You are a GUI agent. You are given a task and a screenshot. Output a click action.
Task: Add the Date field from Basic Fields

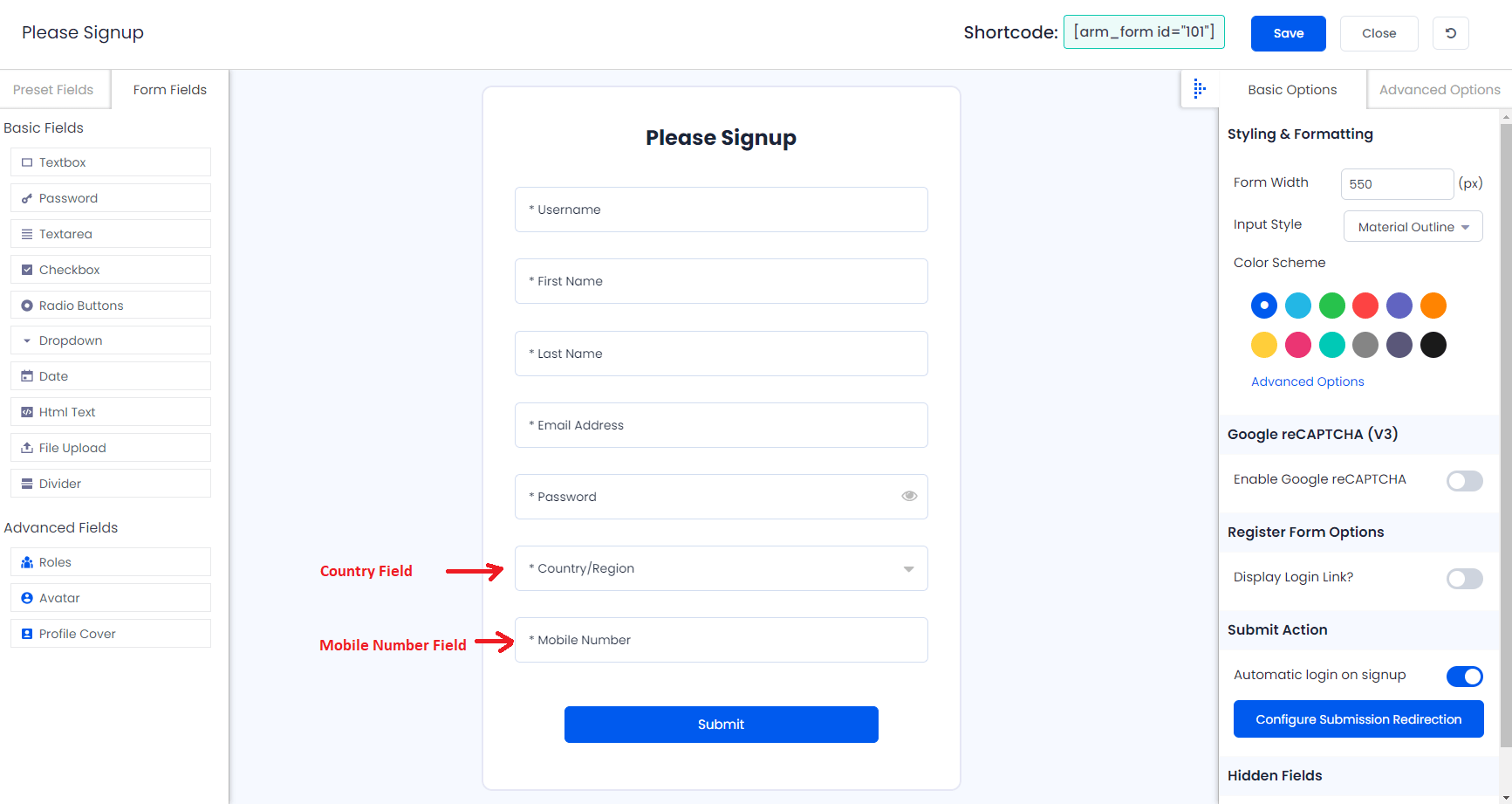pos(111,376)
